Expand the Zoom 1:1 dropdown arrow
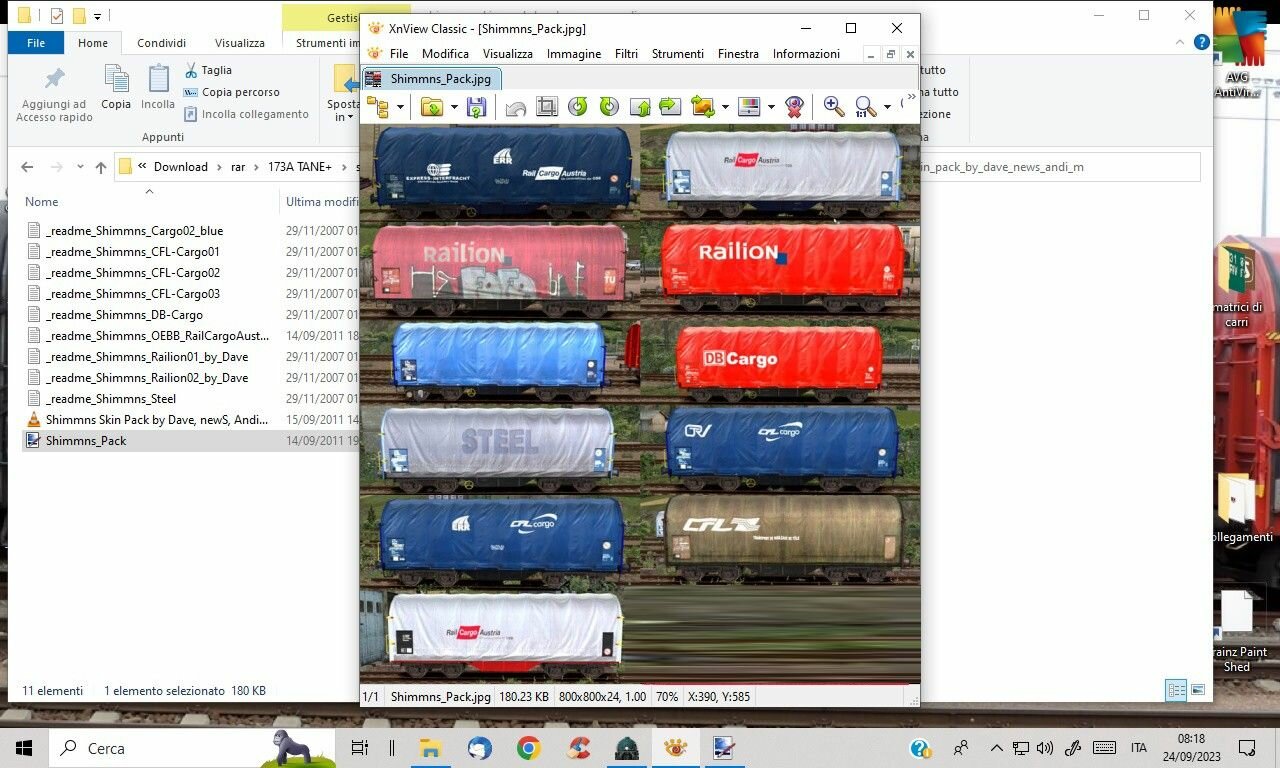The width and height of the screenshot is (1280, 768). 887,107
